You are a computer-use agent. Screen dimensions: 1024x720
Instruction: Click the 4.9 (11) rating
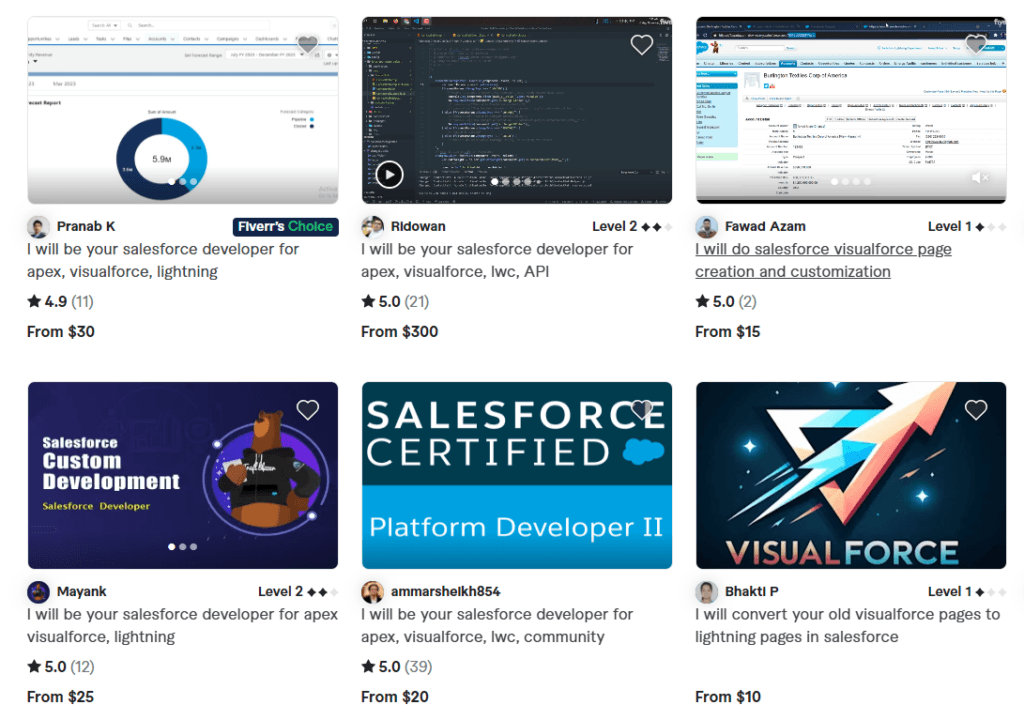60,301
